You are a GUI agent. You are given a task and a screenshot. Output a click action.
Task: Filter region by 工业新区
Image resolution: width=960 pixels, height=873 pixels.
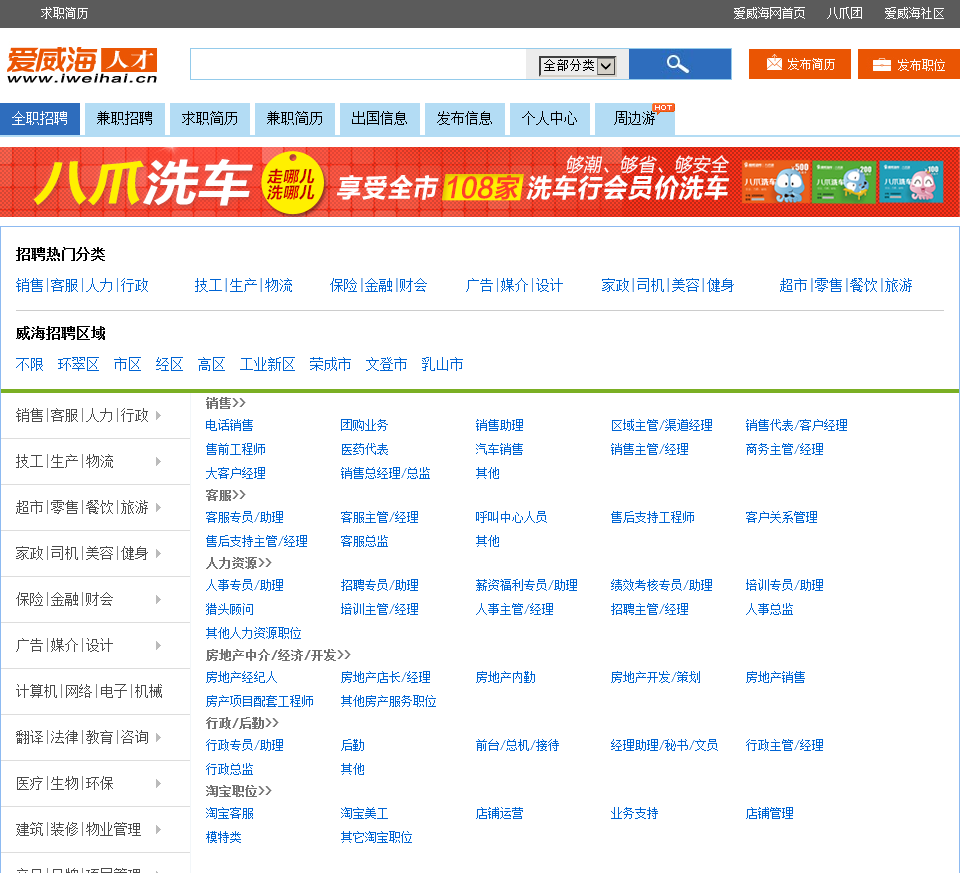pyautogui.click(x=268, y=365)
